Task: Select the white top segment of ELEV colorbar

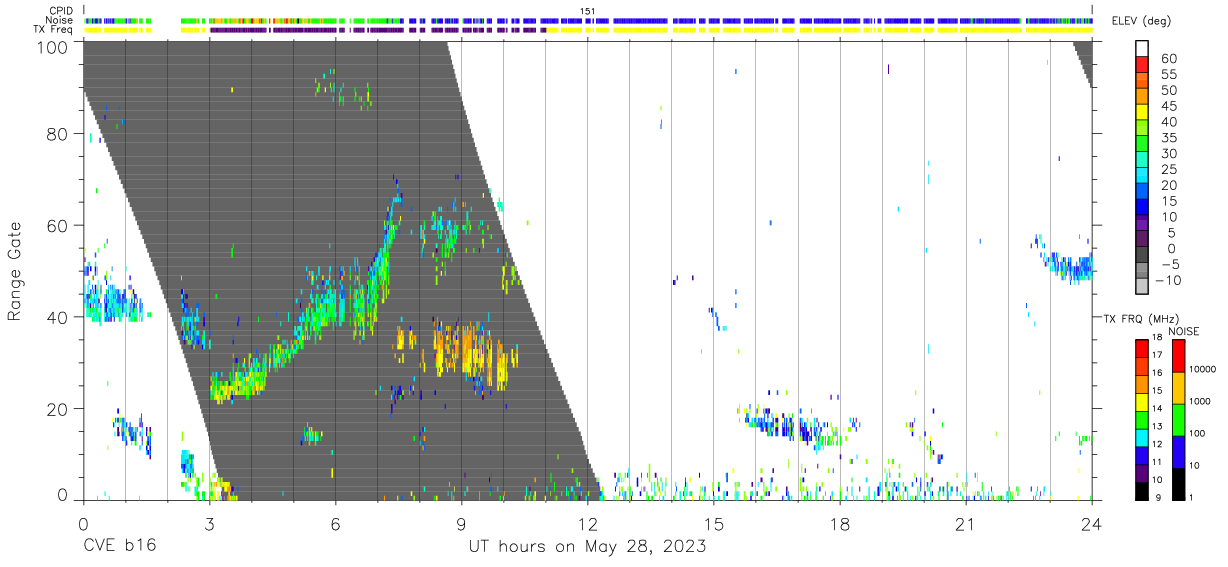Action: [1143, 49]
